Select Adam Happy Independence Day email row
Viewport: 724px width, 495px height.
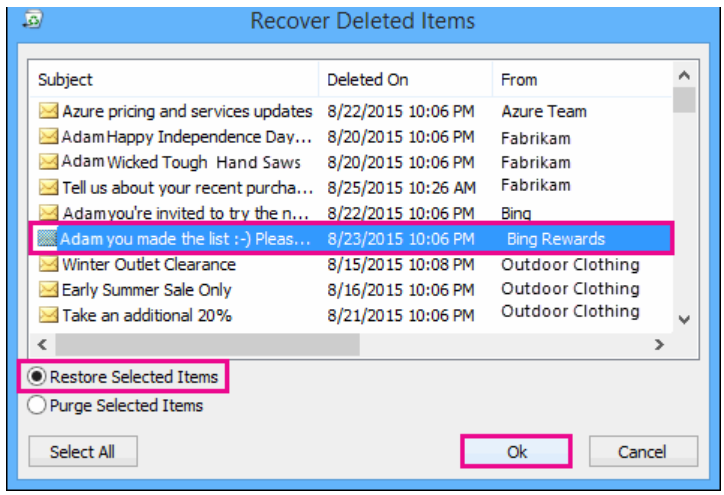(351, 137)
